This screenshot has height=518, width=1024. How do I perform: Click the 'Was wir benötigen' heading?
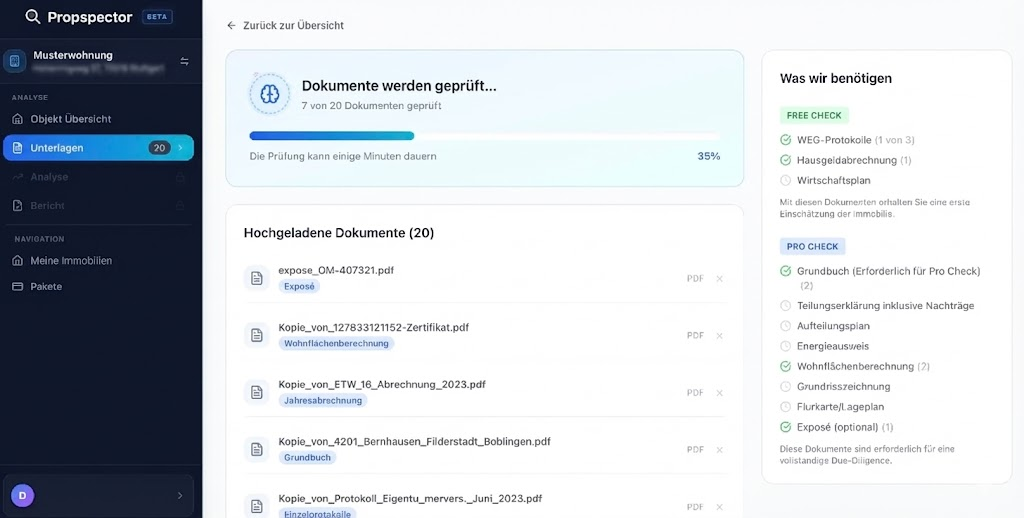[836, 78]
